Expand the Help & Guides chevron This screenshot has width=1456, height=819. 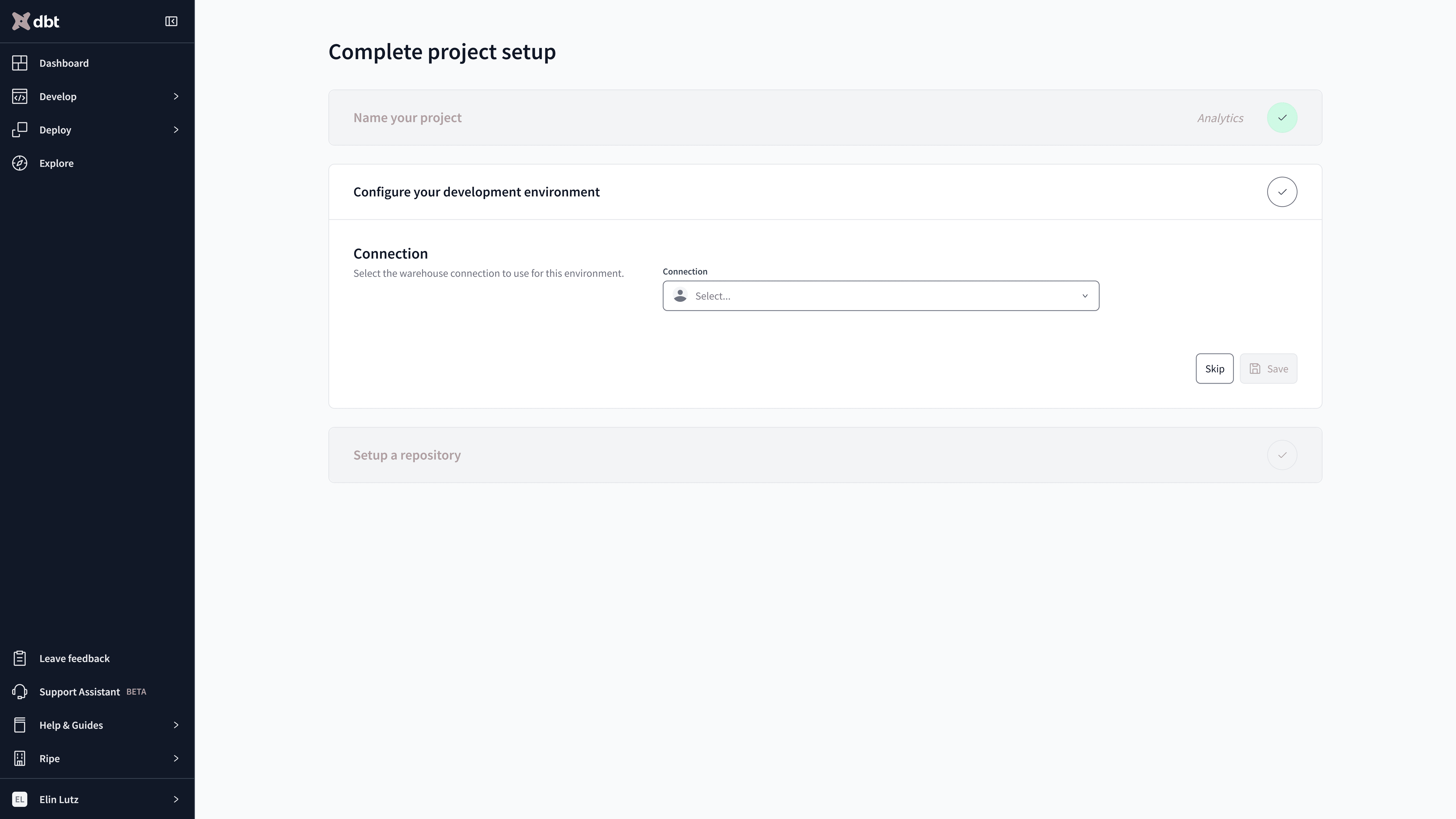(176, 725)
